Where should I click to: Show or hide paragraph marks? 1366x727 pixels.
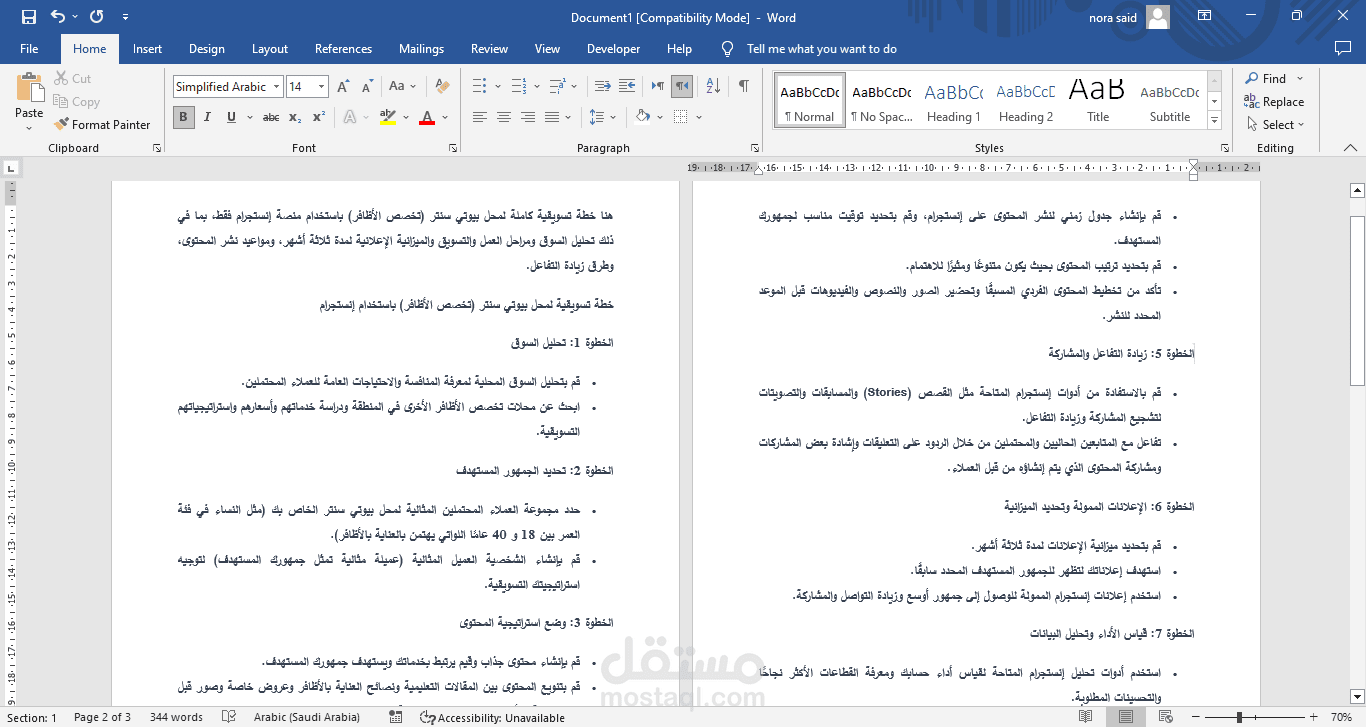pyautogui.click(x=743, y=86)
